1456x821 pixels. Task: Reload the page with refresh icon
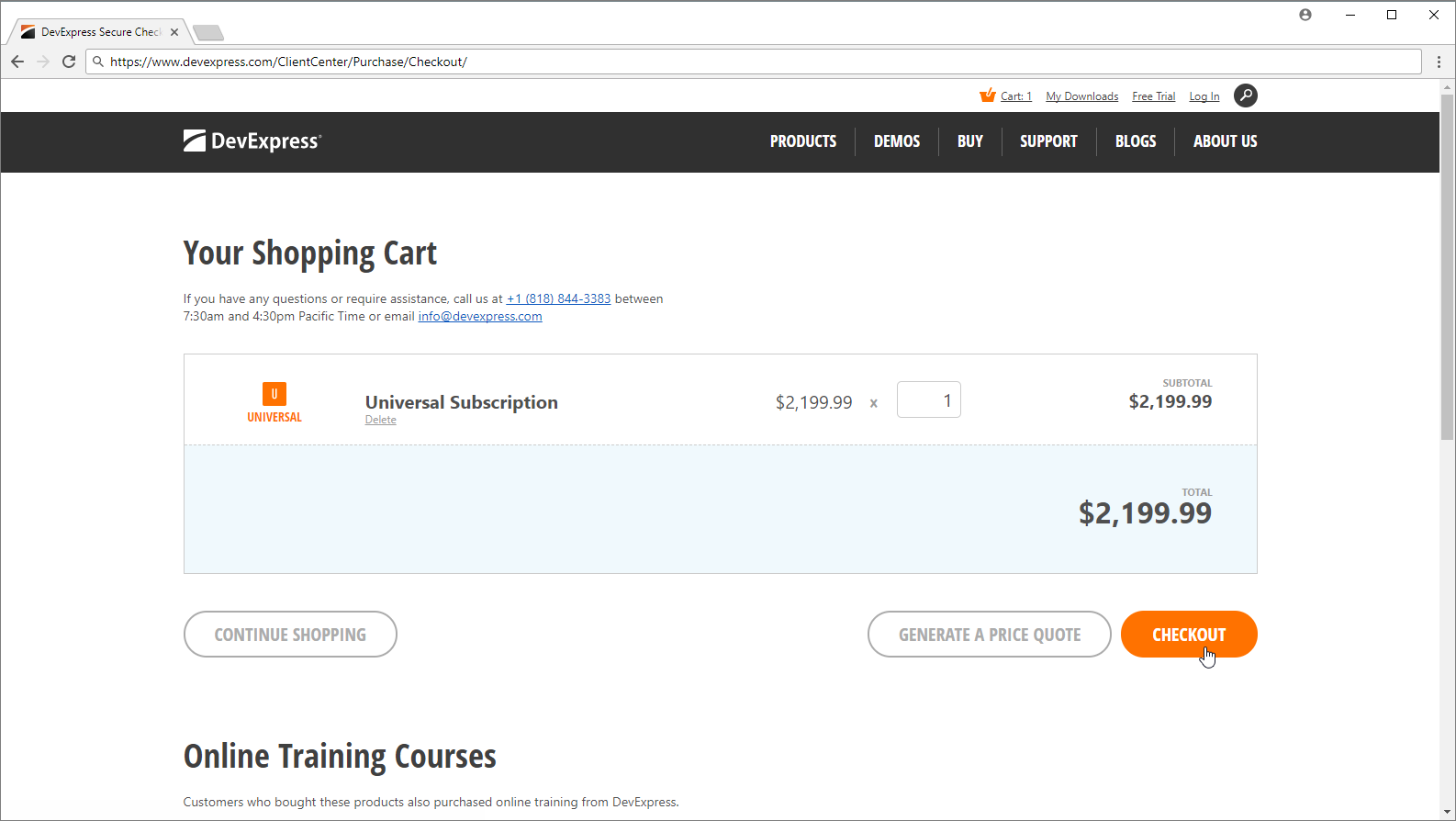pos(69,62)
